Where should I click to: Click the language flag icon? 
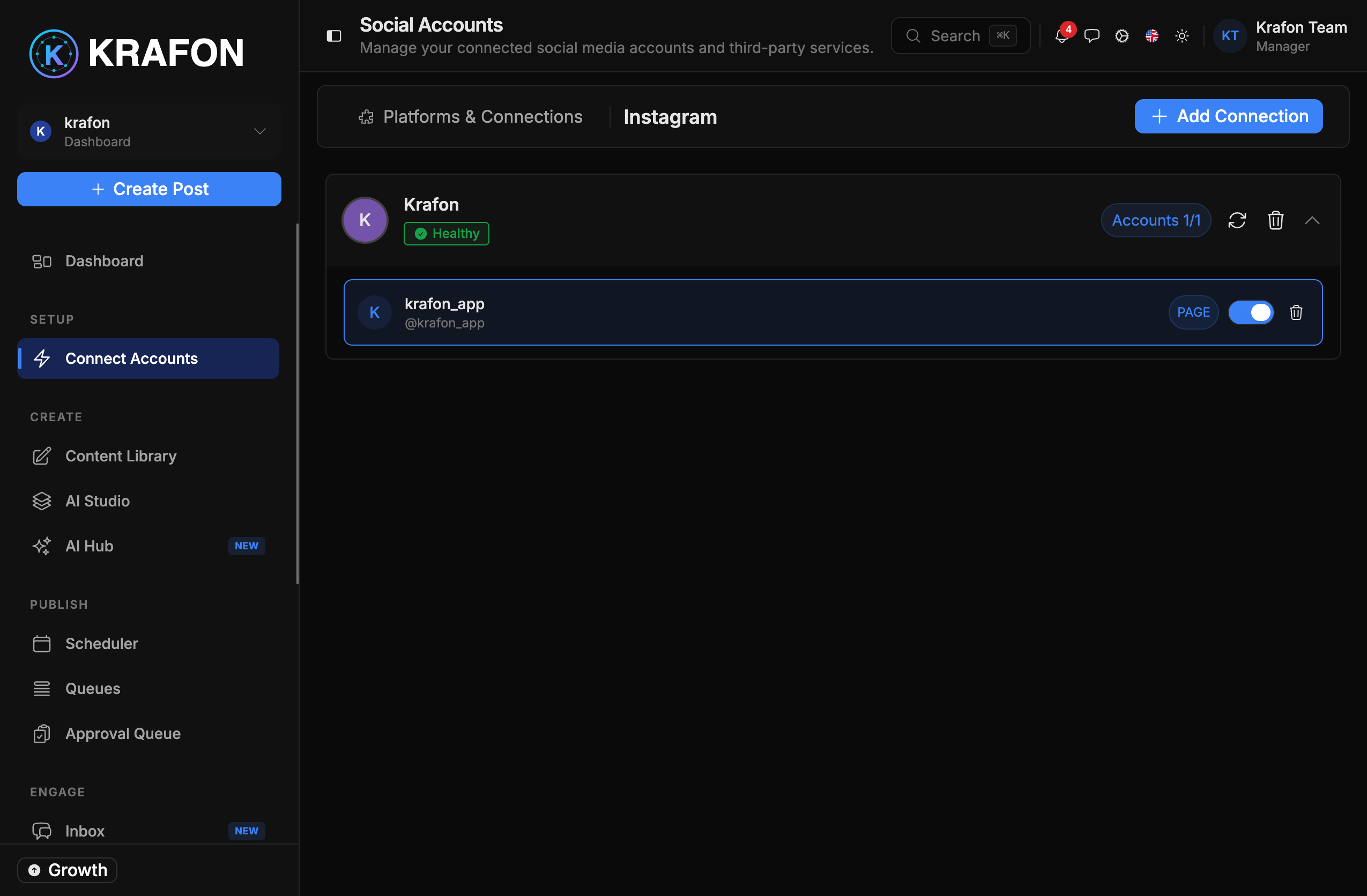point(1151,35)
